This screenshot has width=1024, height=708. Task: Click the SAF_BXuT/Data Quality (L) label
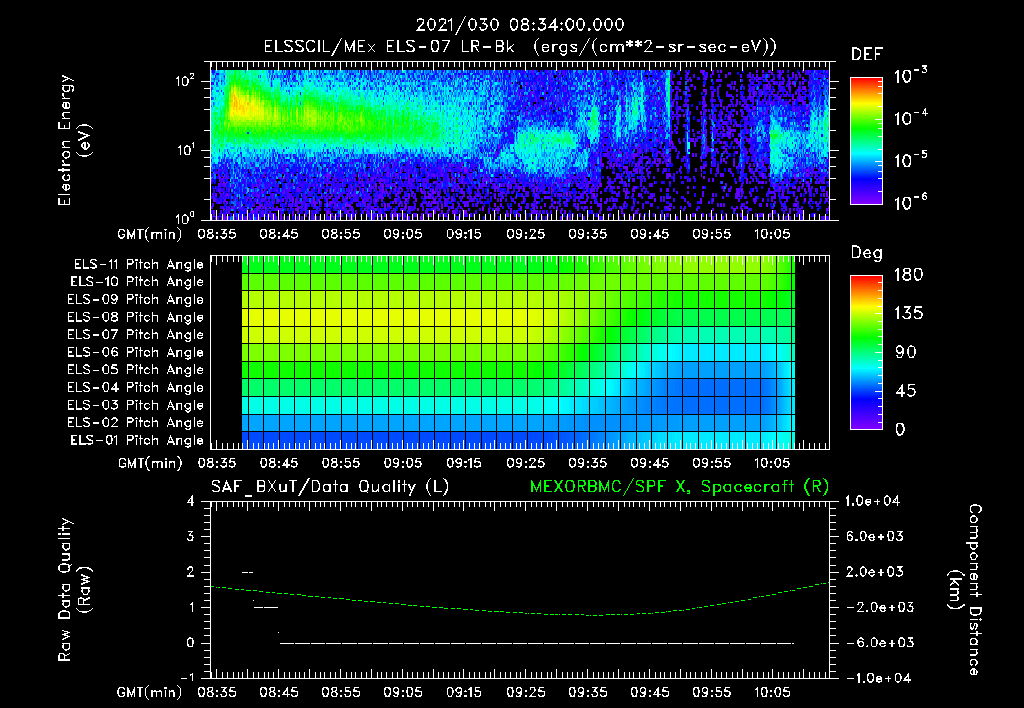tap(330, 487)
